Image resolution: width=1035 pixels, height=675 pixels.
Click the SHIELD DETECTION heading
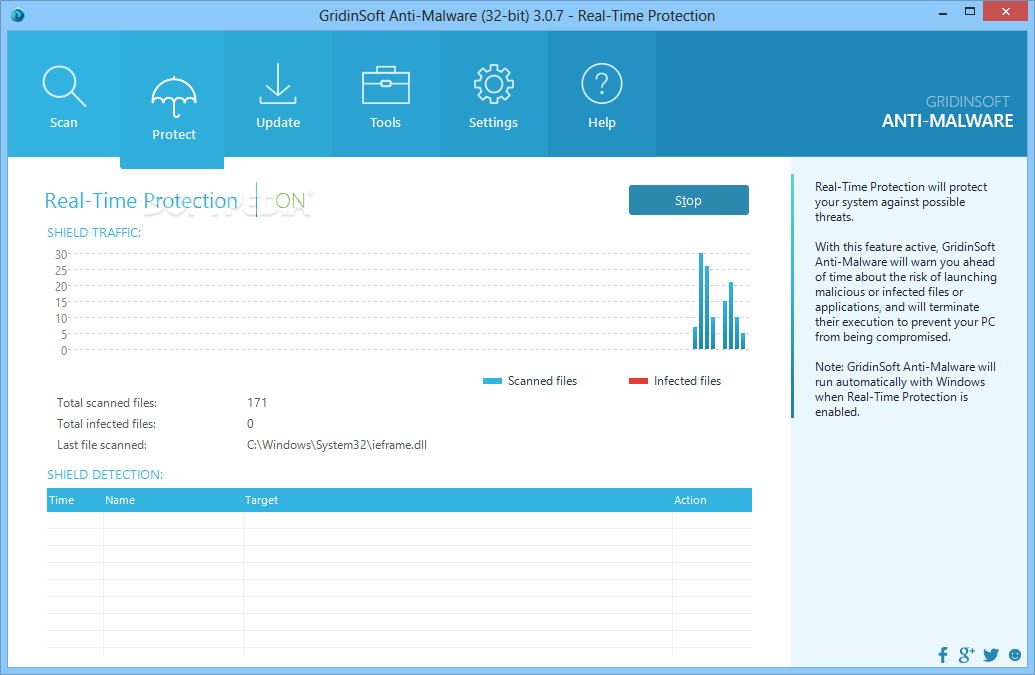pyautogui.click(x=105, y=474)
